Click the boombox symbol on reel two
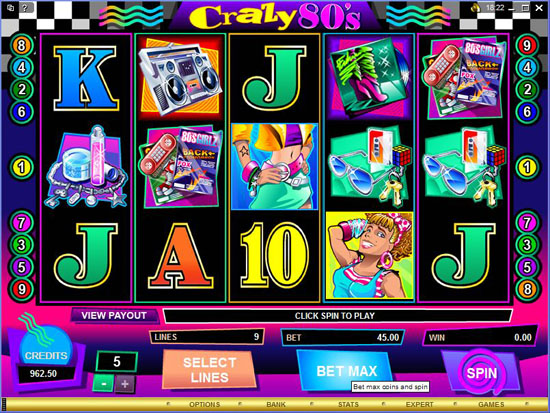The height and width of the screenshot is (413, 550). coord(180,78)
